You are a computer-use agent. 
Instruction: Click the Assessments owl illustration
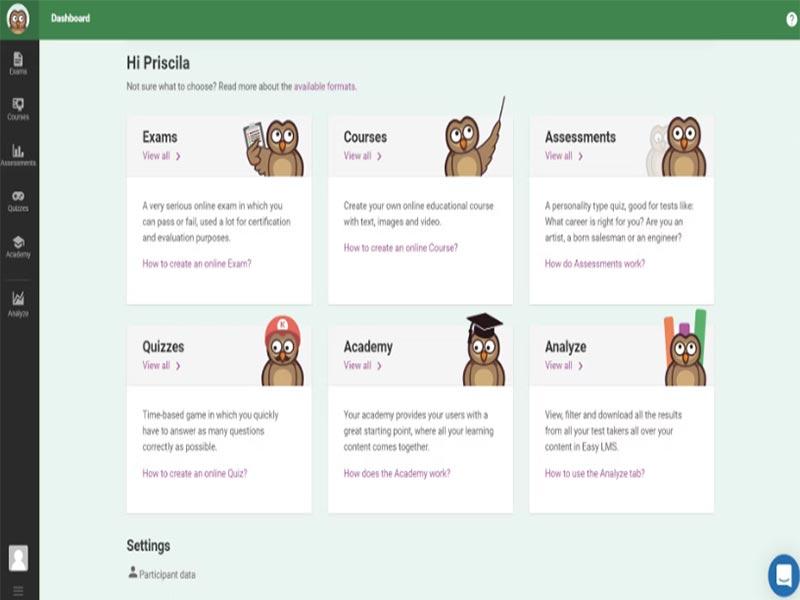click(677, 146)
